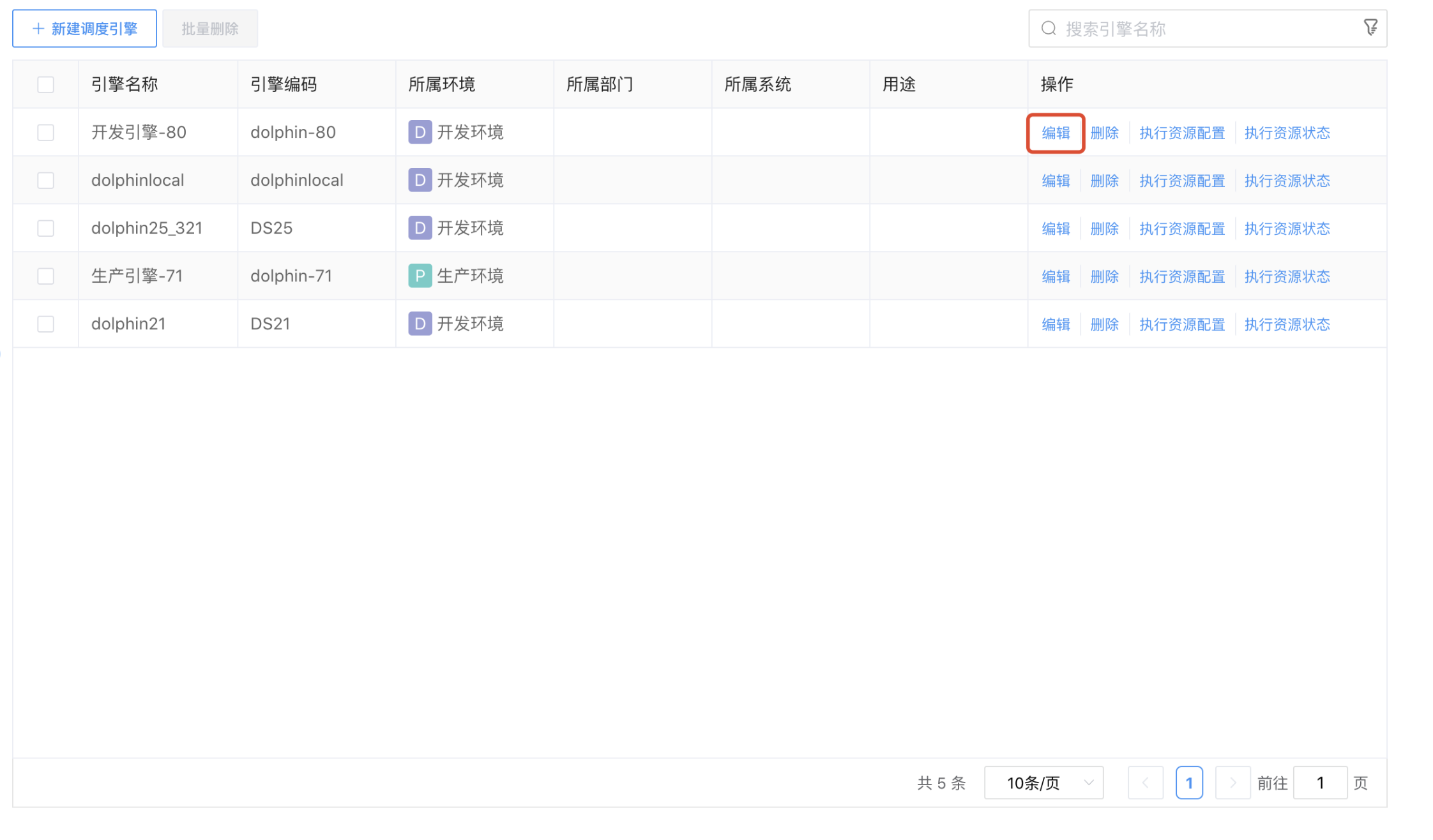Click the previous page arrow icon

point(1146,783)
